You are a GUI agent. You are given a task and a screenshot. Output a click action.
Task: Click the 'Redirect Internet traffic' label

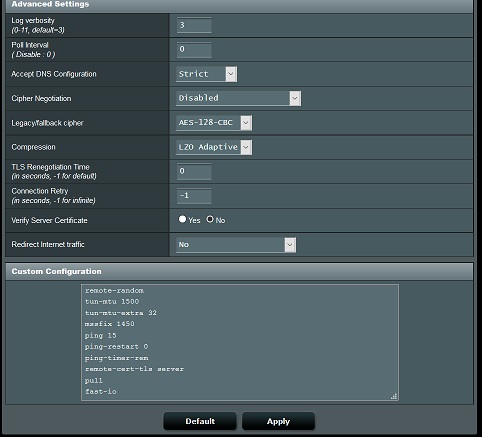pos(48,245)
